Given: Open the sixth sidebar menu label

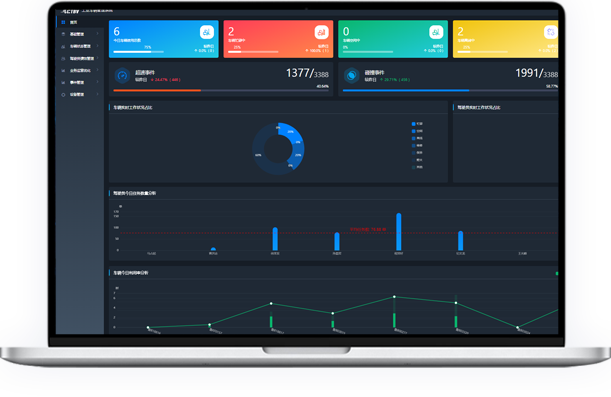Looking at the screenshot, I should 77,83.
